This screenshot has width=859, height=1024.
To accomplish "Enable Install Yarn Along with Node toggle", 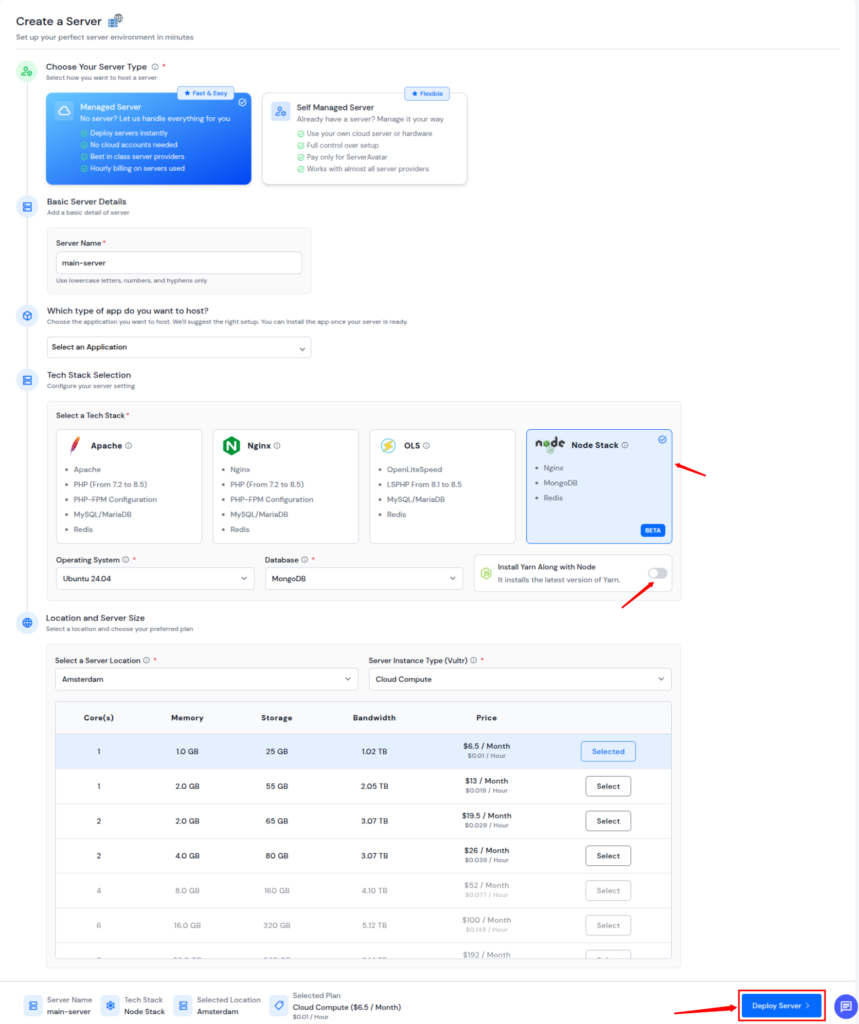I will pyautogui.click(x=657, y=573).
